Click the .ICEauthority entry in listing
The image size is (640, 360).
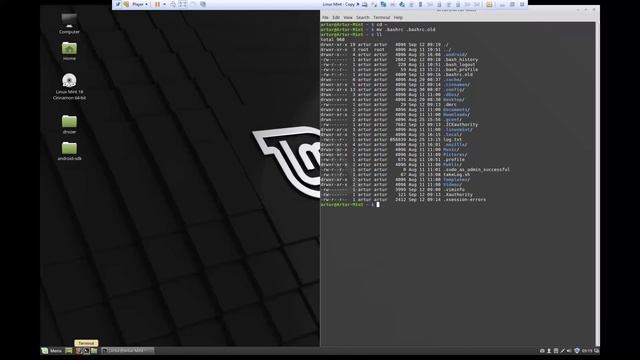460,124
